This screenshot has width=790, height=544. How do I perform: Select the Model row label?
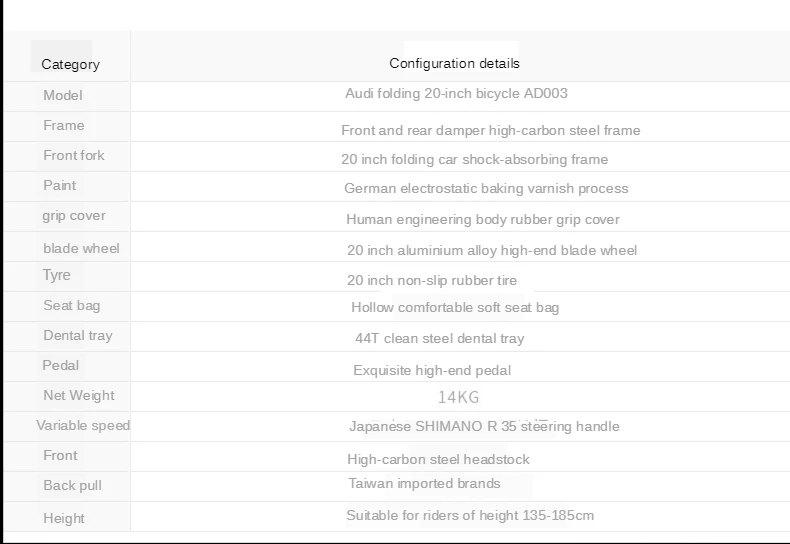63,95
